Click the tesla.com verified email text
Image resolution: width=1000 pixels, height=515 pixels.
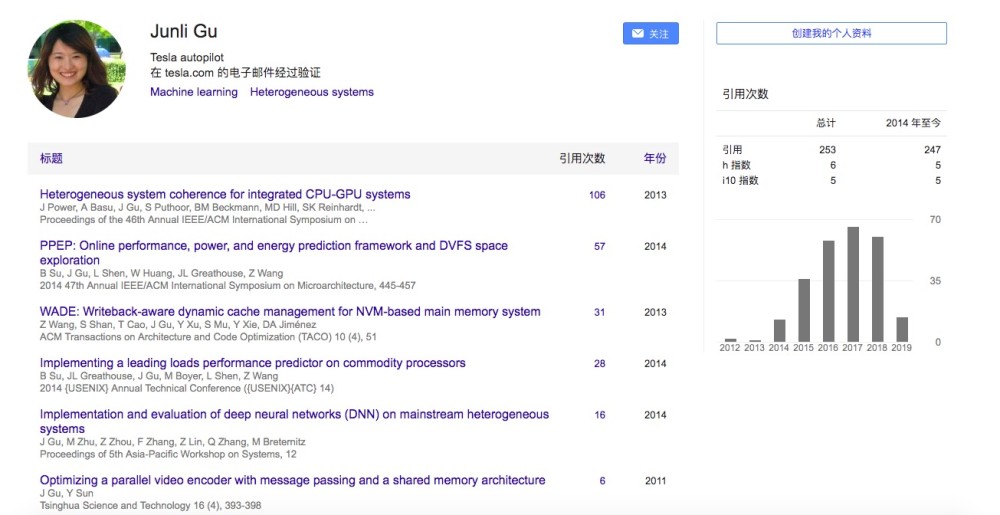point(235,73)
